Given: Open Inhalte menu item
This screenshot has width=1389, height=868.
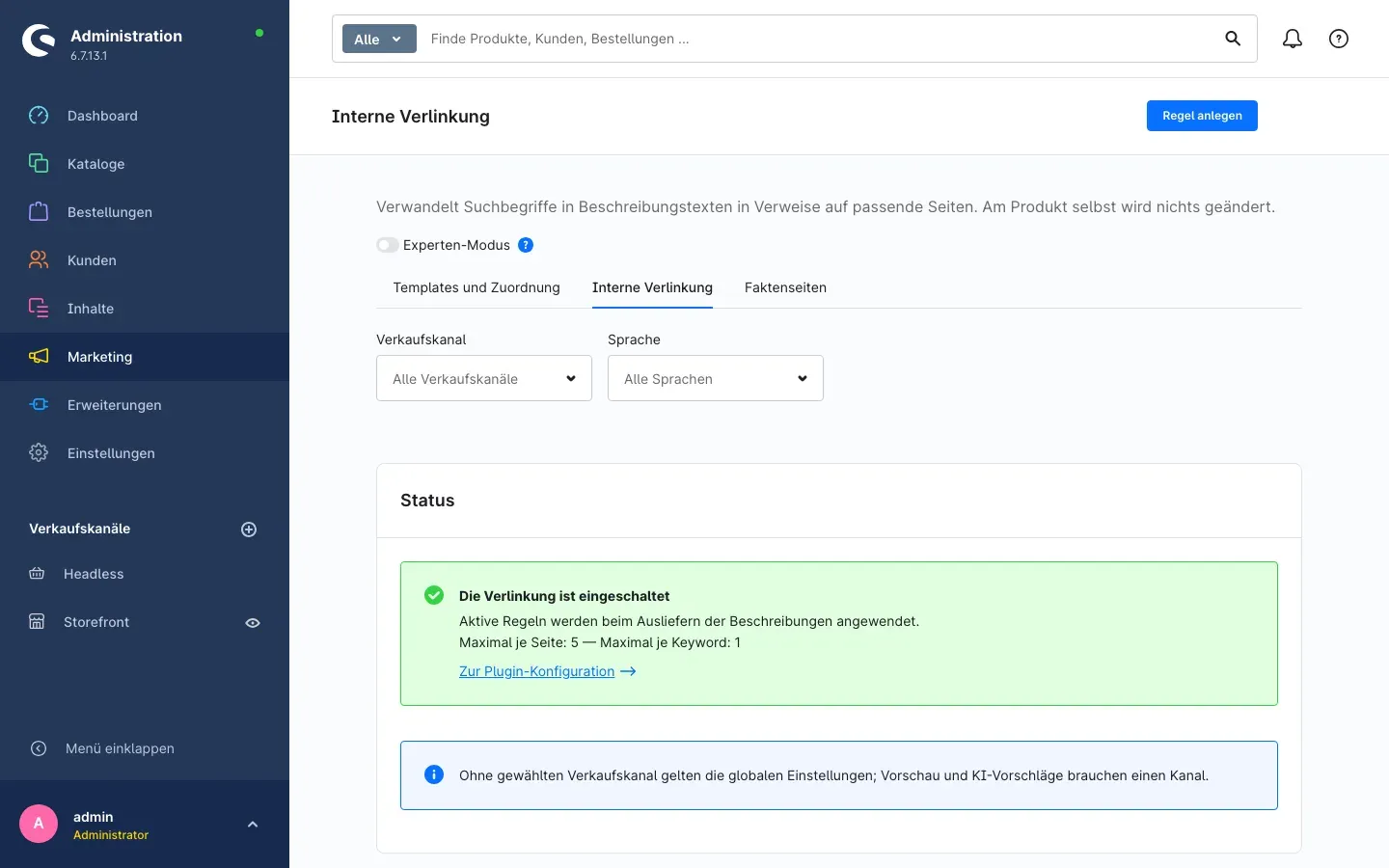Looking at the screenshot, I should coord(145,309).
